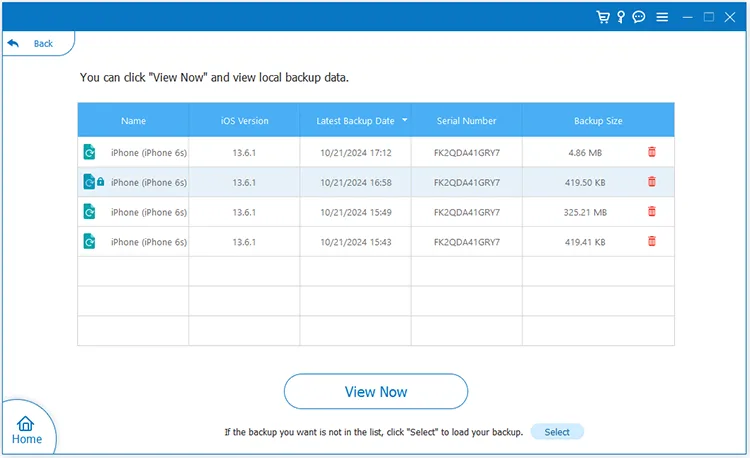Click the View Now button
Screen dimensions: 750x458
coord(376,392)
